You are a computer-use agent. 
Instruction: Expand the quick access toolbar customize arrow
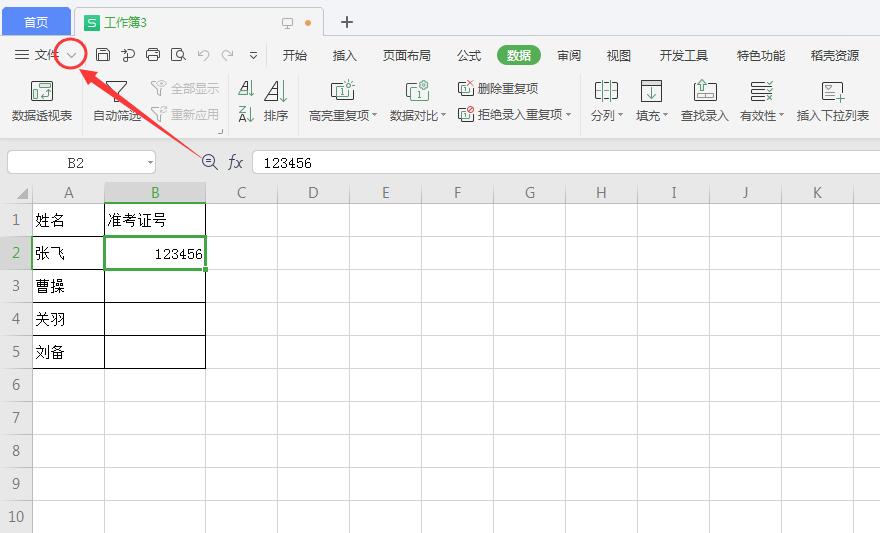(253, 56)
